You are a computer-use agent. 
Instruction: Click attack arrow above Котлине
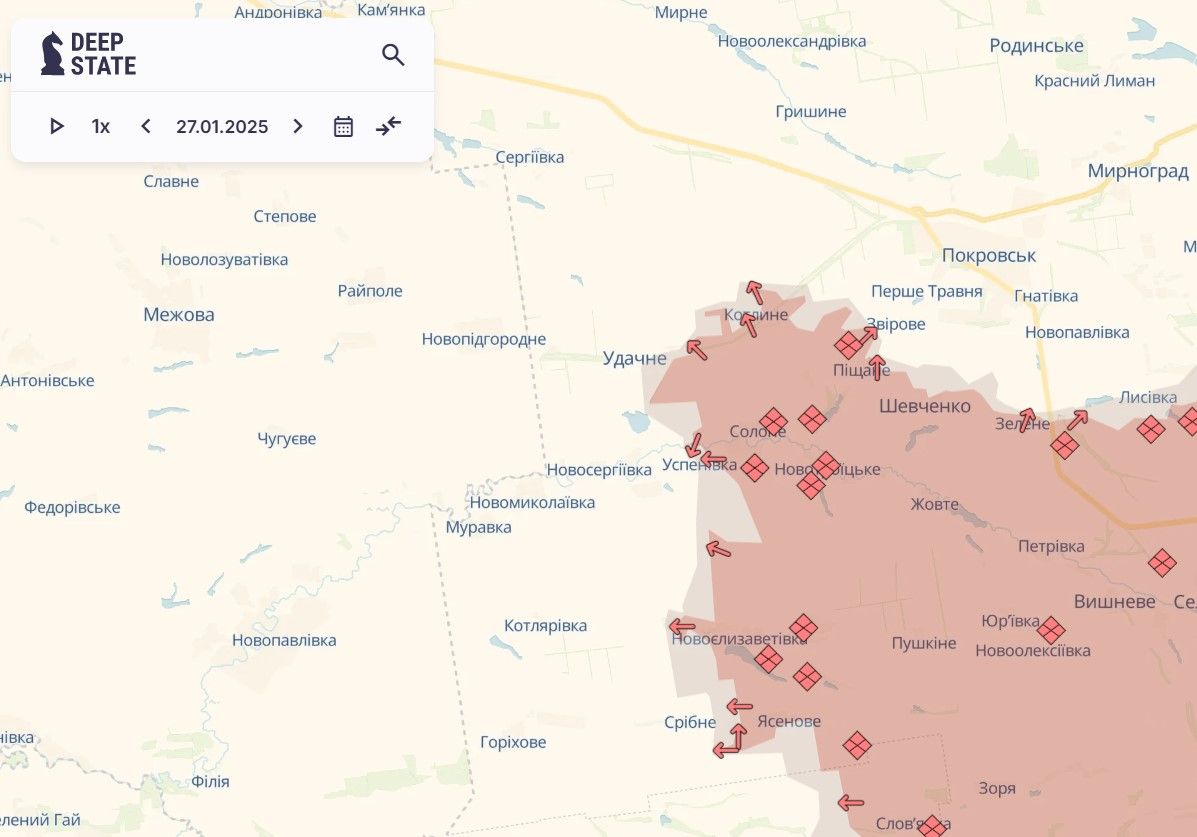click(x=754, y=292)
